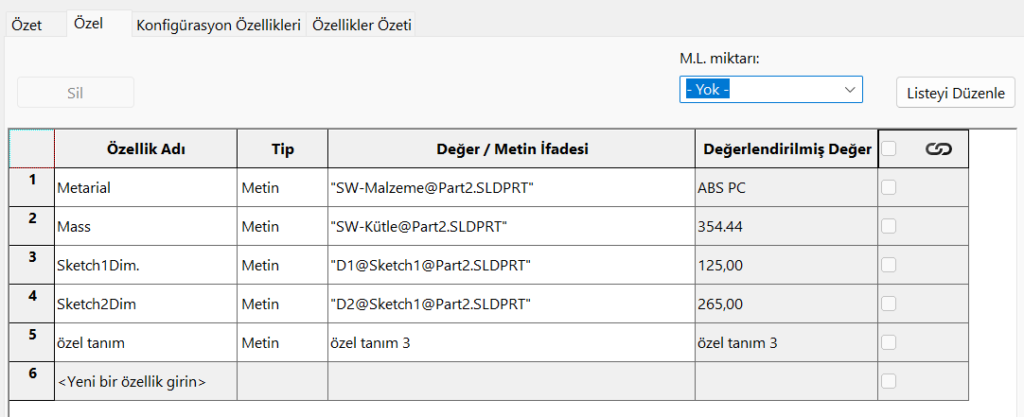Click the "SW-Kütle@Part2.SLDPRT" value cell
The width and height of the screenshot is (1024, 417).
511,226
